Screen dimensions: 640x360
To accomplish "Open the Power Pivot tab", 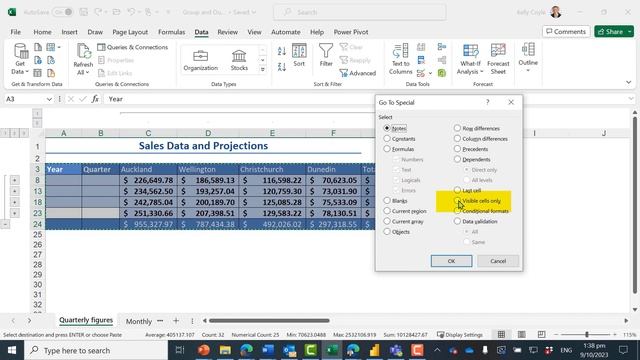I will pyautogui.click(x=351, y=32).
